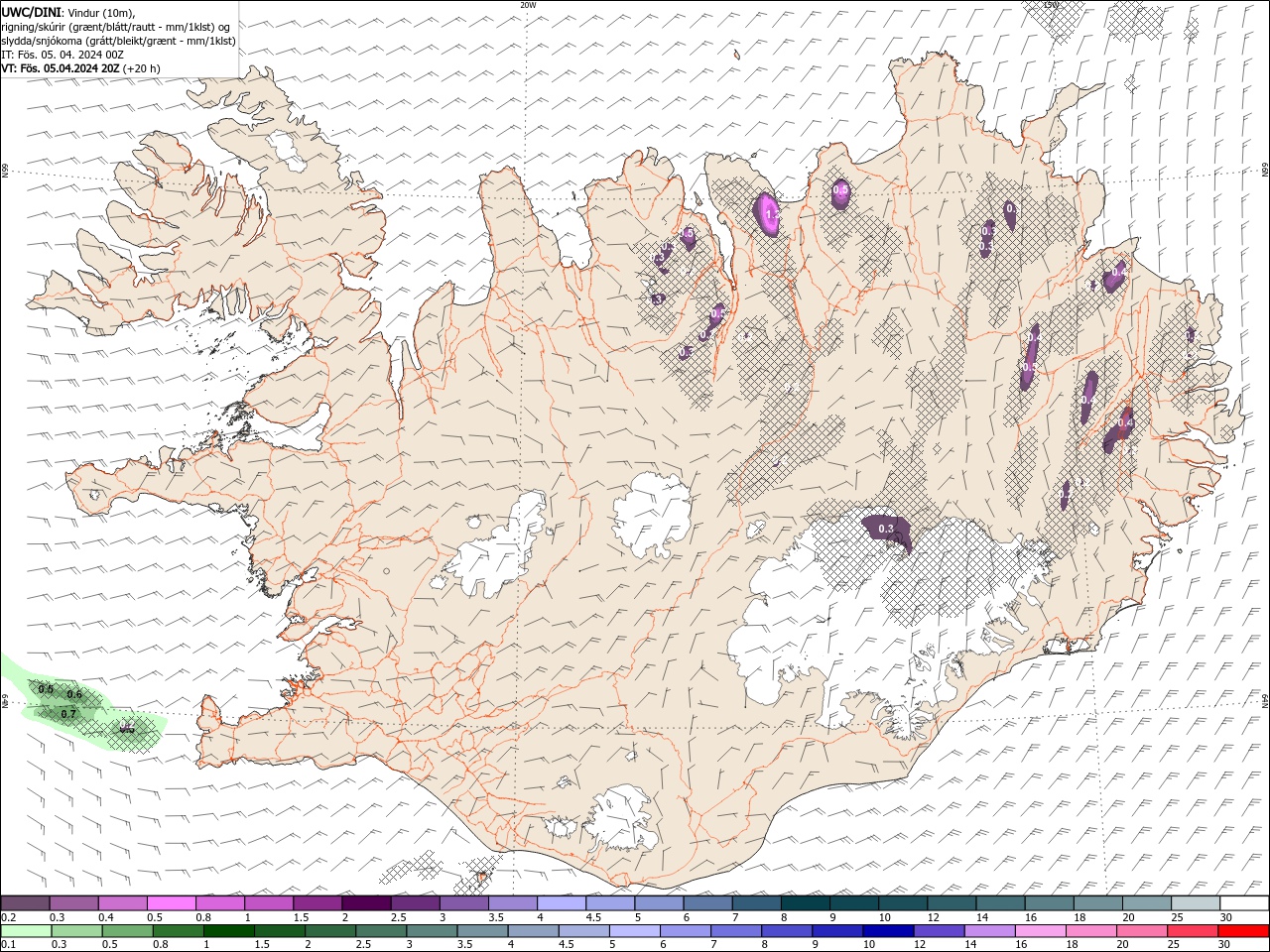
Task: Pick the bright red rain swatch at 30
Action: click(x=1243, y=931)
